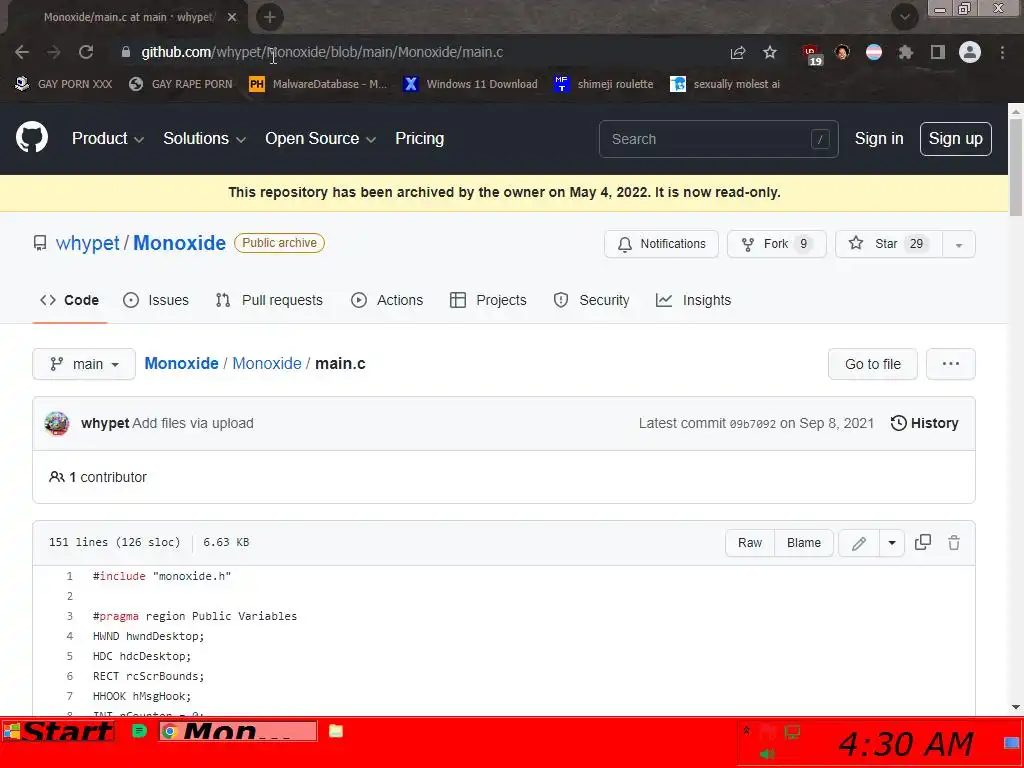Click the volume speaker tray icon

tap(767, 754)
